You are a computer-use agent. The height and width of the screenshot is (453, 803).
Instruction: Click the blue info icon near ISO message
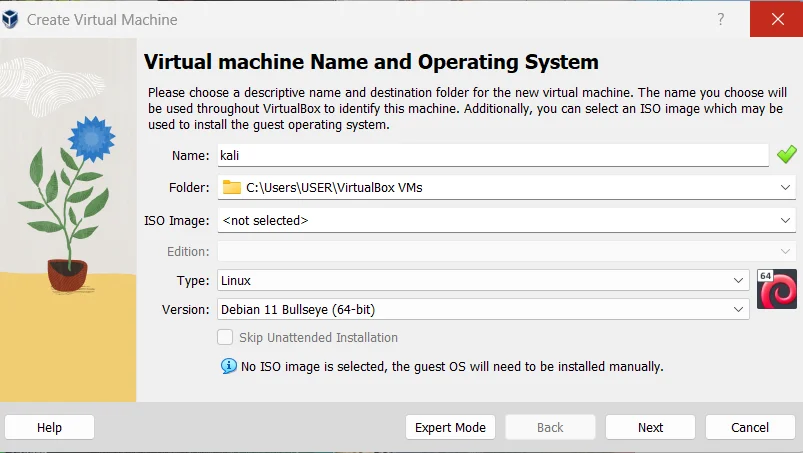click(x=228, y=366)
